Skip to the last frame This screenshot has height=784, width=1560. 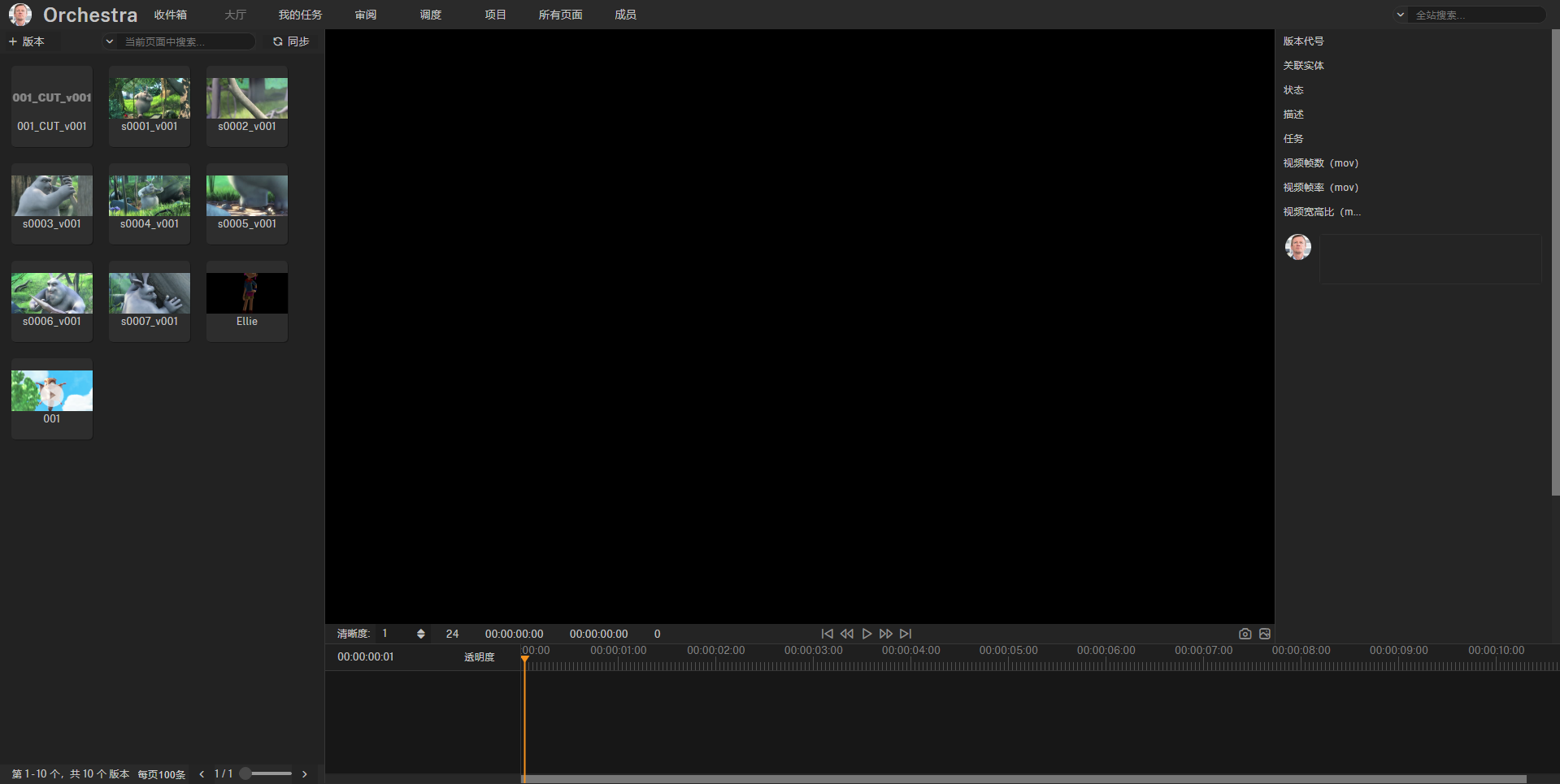click(906, 634)
